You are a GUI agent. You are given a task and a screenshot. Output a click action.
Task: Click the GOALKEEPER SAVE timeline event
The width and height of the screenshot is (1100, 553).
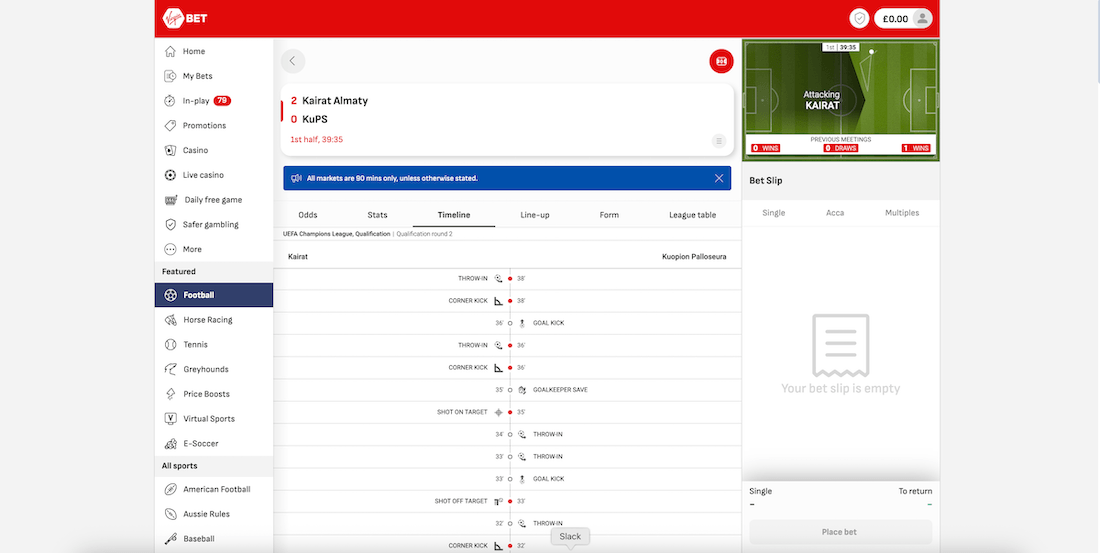[560, 389]
